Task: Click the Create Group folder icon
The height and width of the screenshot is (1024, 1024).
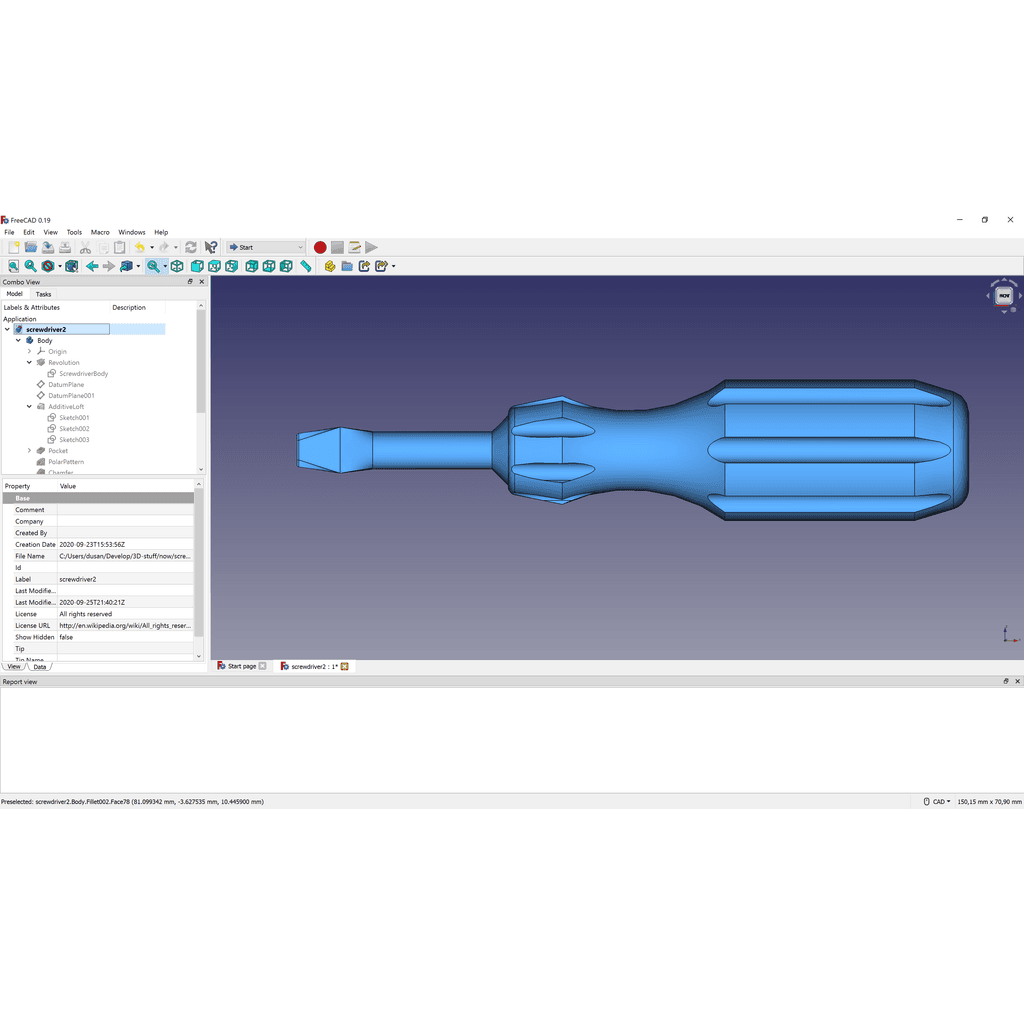Action: (347, 266)
